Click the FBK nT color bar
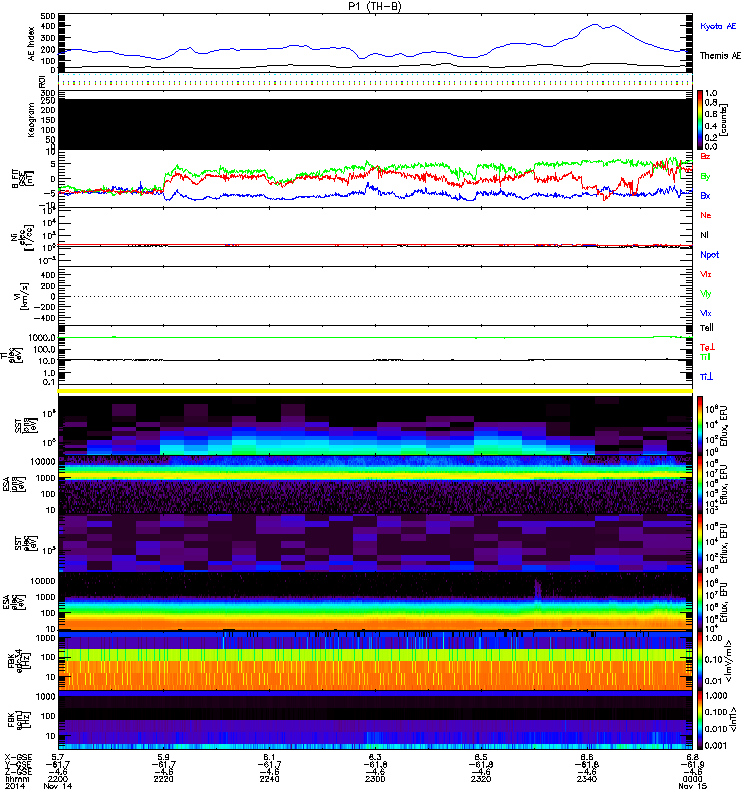Viewport: 750px width, 800px height. coord(700,720)
